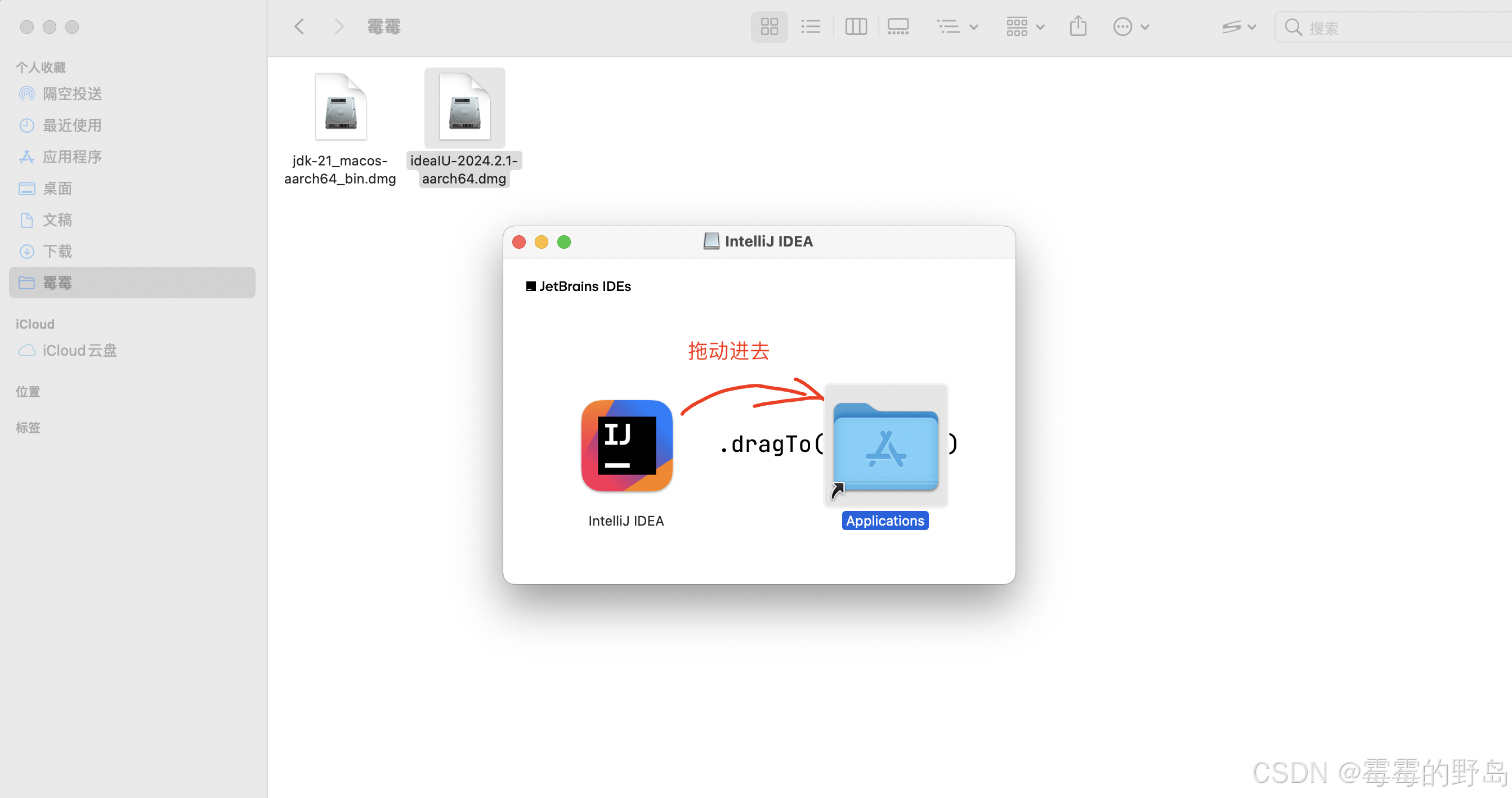1512x798 pixels.
Task: Open the Applications folder icon
Action: [x=884, y=445]
